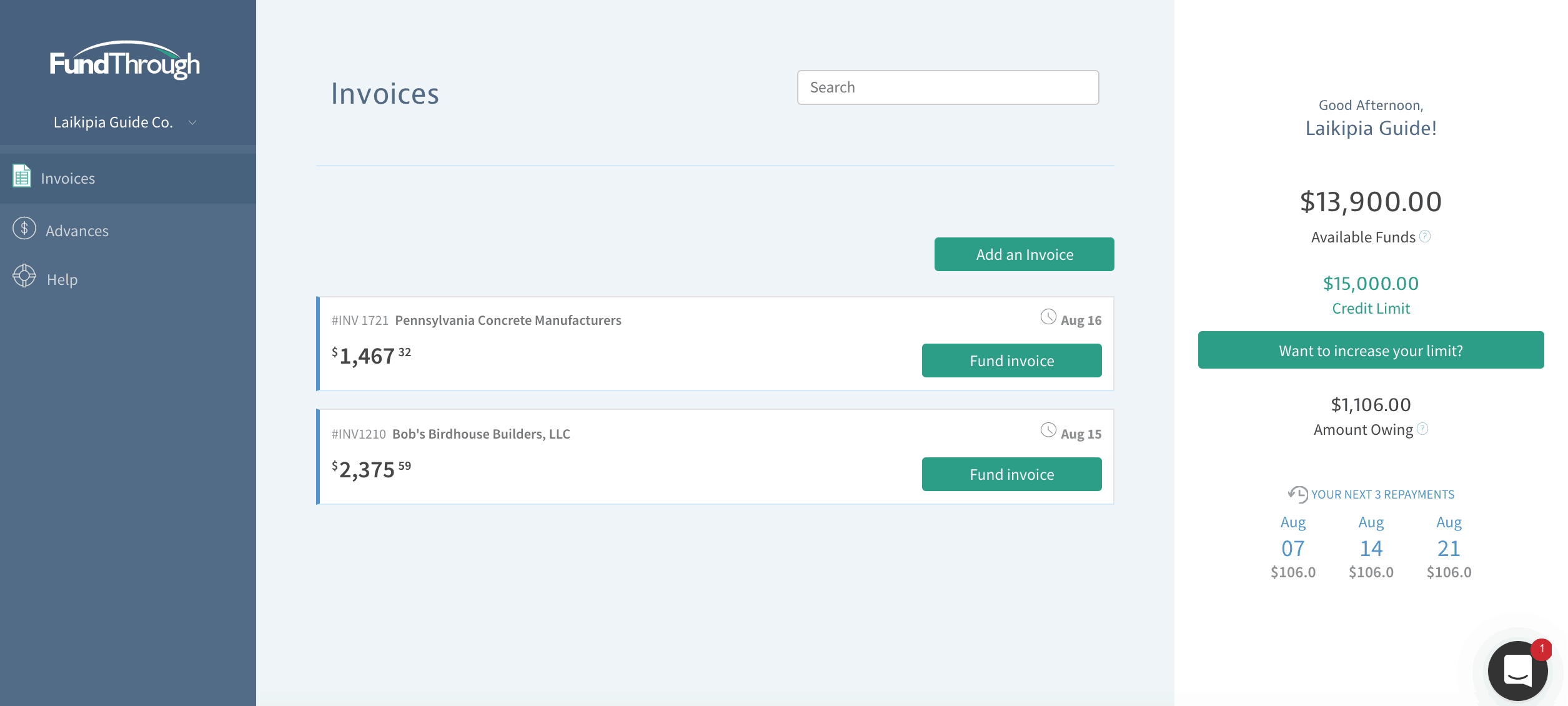The width and height of the screenshot is (1568, 706).
Task: Click the Available Funds label
Action: pos(1363,237)
